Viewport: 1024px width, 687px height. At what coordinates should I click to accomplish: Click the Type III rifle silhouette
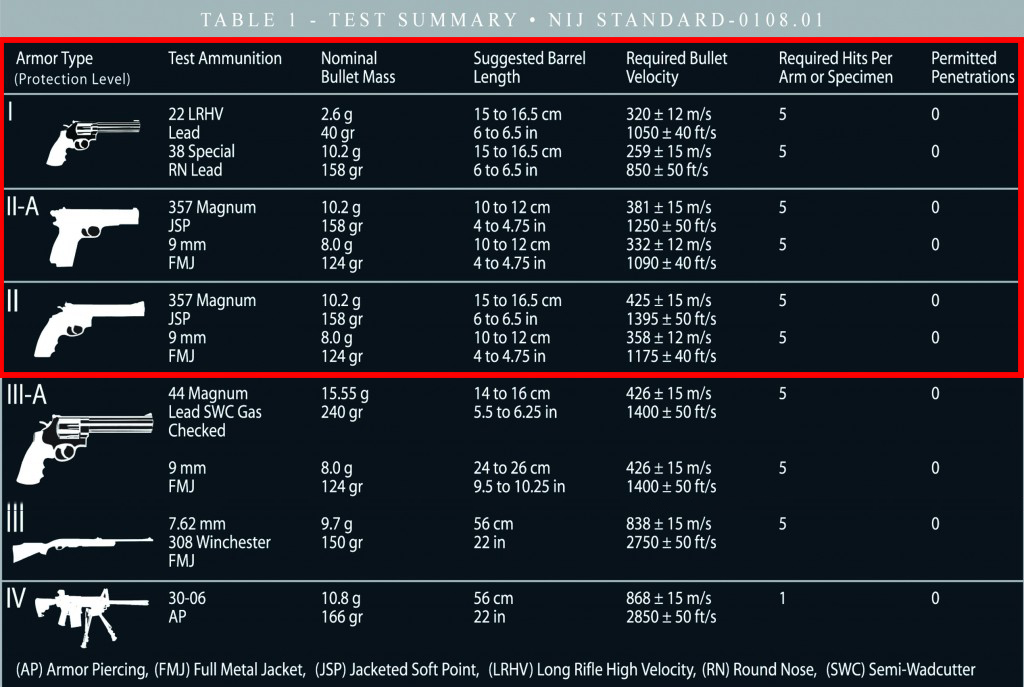82,549
